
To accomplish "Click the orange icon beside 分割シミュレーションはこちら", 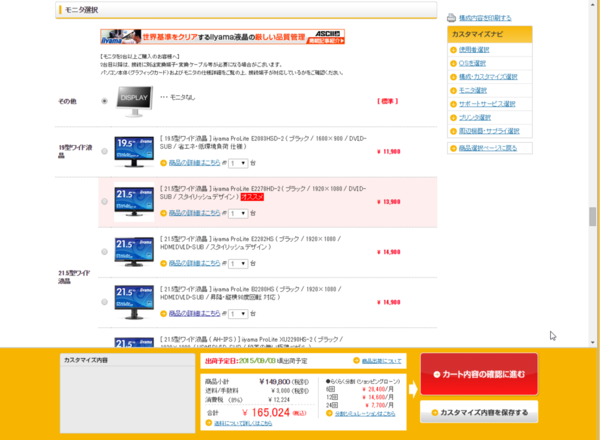I will (329, 413).
